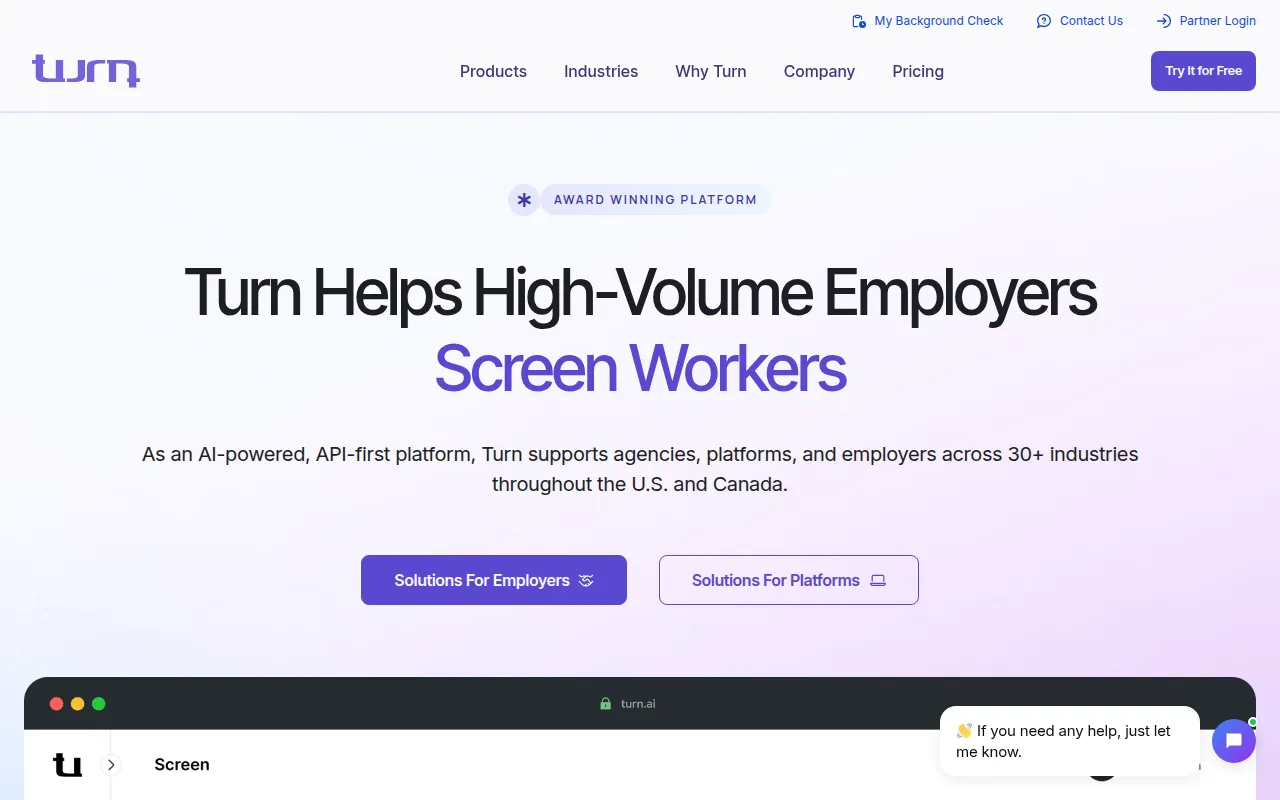Open the Contact Us link
The width and height of the screenshot is (1280, 800).
tap(1079, 21)
